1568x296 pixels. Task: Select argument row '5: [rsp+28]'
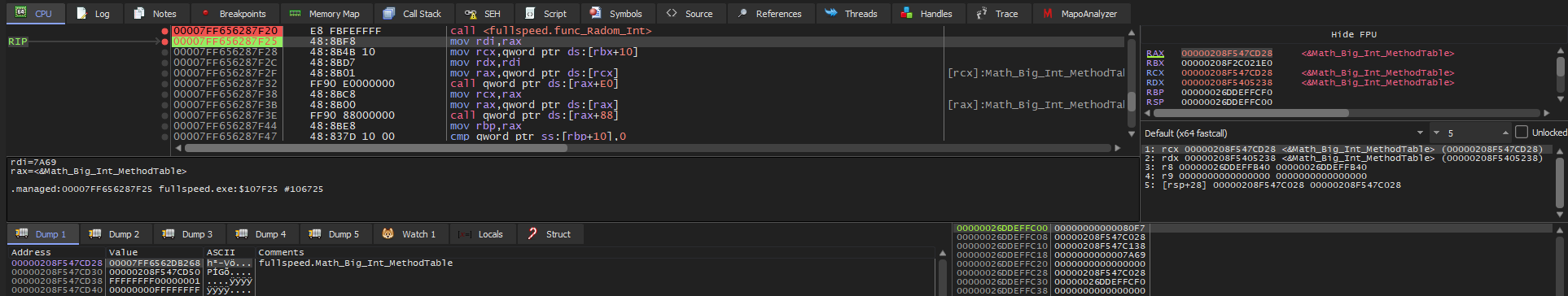(1272, 185)
